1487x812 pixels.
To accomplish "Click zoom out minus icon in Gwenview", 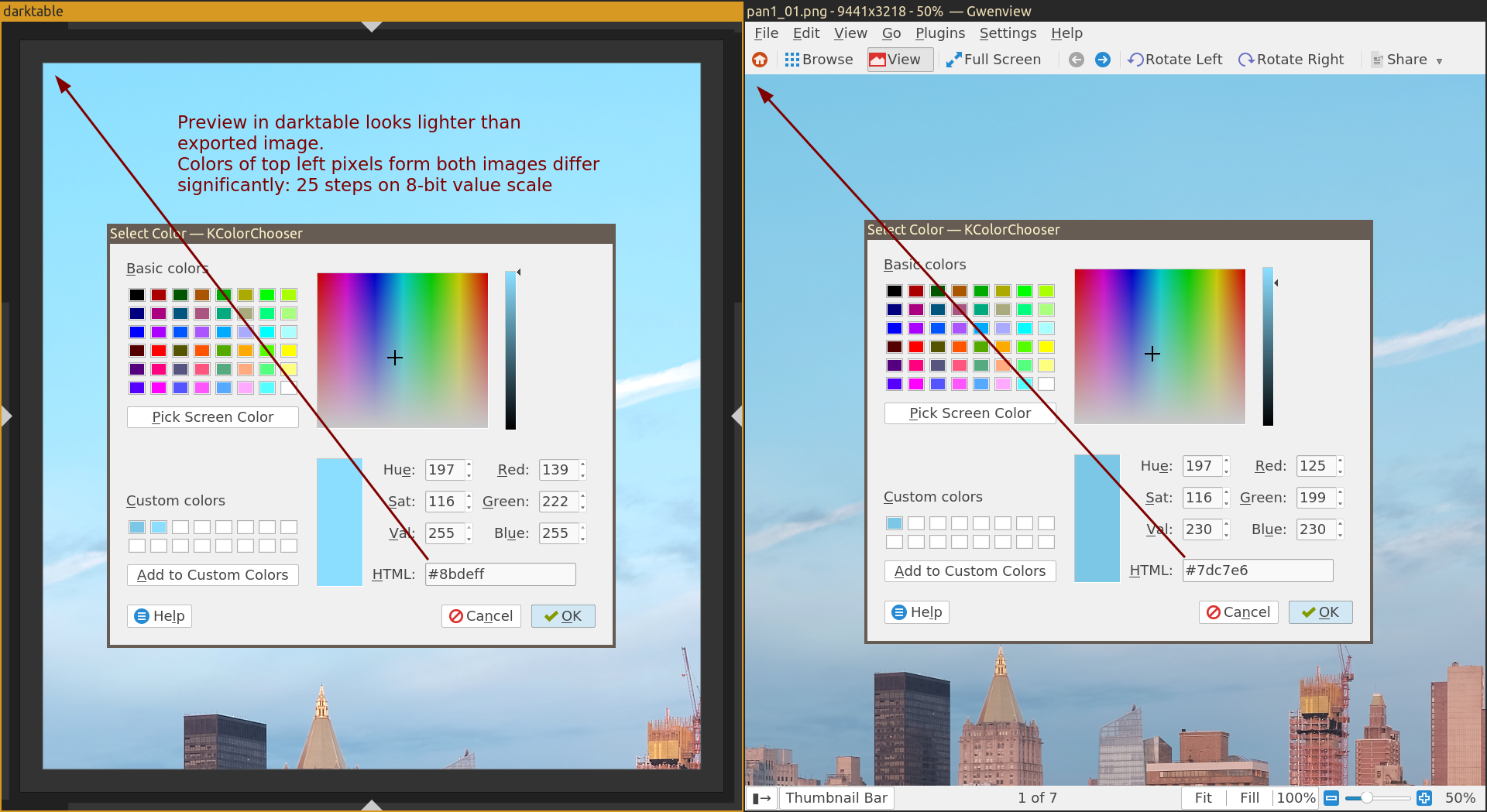I will pos(1331,798).
